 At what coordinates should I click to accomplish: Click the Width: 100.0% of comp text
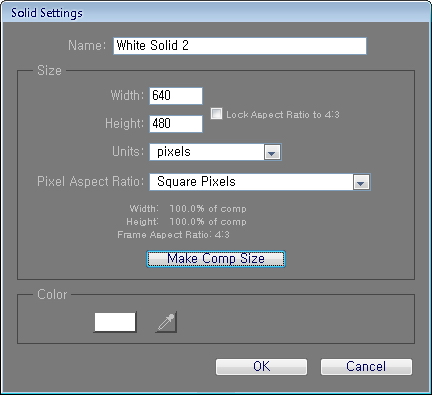point(188,209)
